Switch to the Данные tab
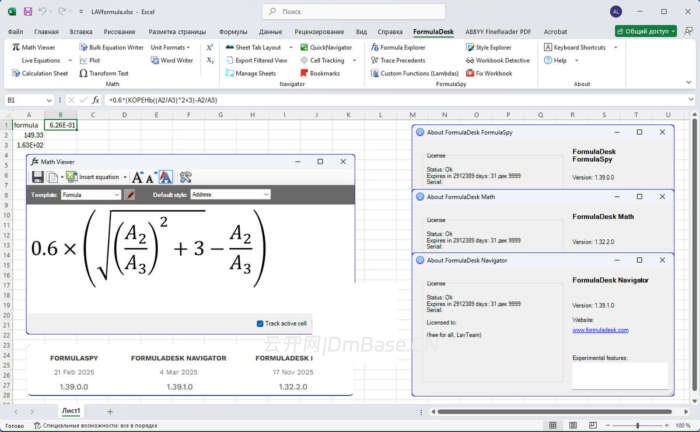The image size is (700, 432). pyautogui.click(x=271, y=32)
